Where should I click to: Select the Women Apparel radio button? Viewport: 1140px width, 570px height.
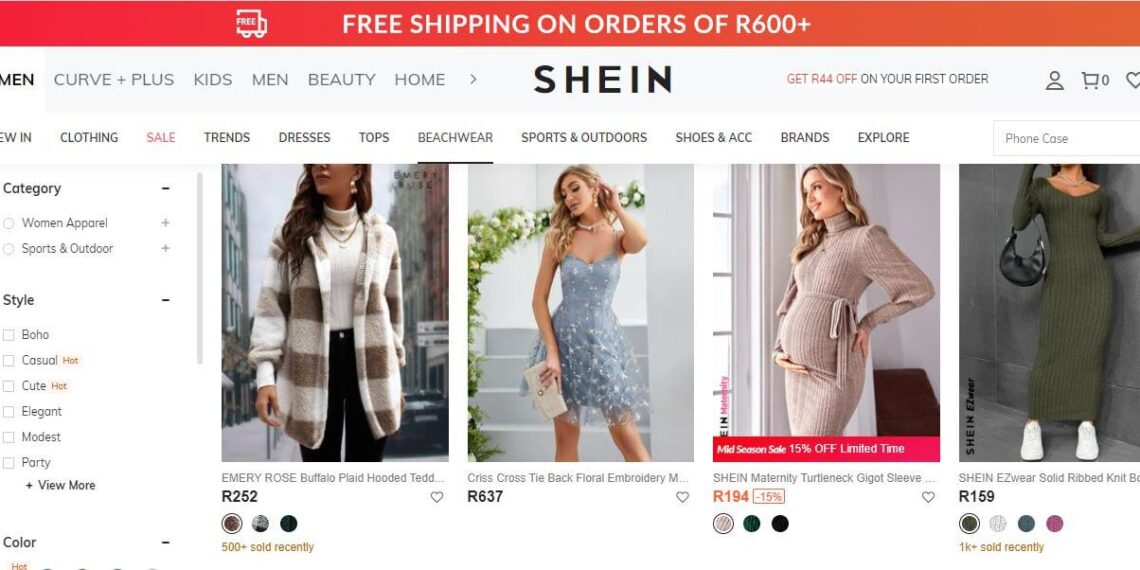pyautogui.click(x=9, y=223)
